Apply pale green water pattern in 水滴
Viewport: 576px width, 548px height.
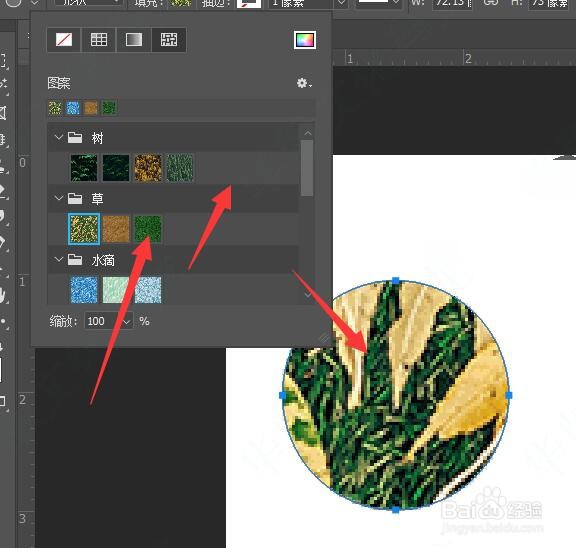coord(116,290)
